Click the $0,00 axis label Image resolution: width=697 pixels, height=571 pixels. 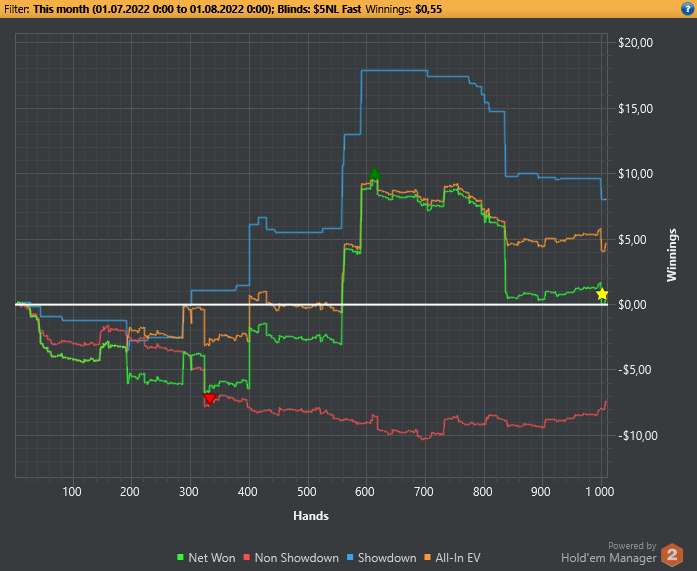click(x=633, y=305)
